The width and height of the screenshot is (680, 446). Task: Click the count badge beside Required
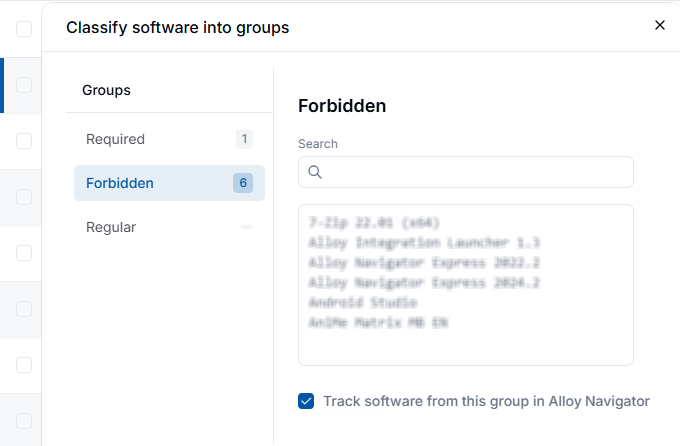pyautogui.click(x=244, y=139)
